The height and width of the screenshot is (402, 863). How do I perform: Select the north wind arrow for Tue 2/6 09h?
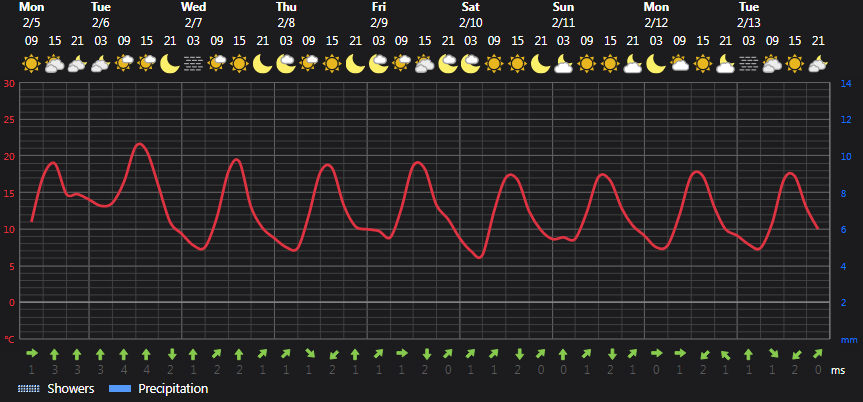pyautogui.click(x=124, y=354)
